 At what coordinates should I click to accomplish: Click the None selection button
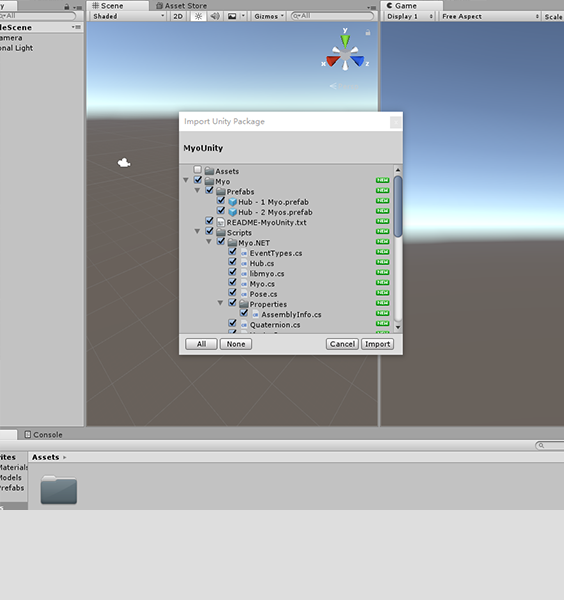(x=236, y=344)
